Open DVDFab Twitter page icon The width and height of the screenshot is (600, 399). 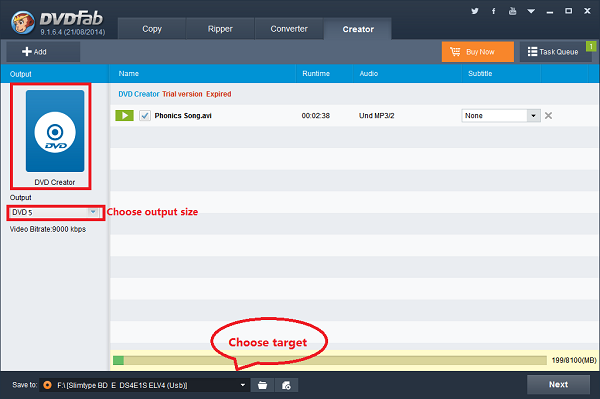(x=475, y=11)
